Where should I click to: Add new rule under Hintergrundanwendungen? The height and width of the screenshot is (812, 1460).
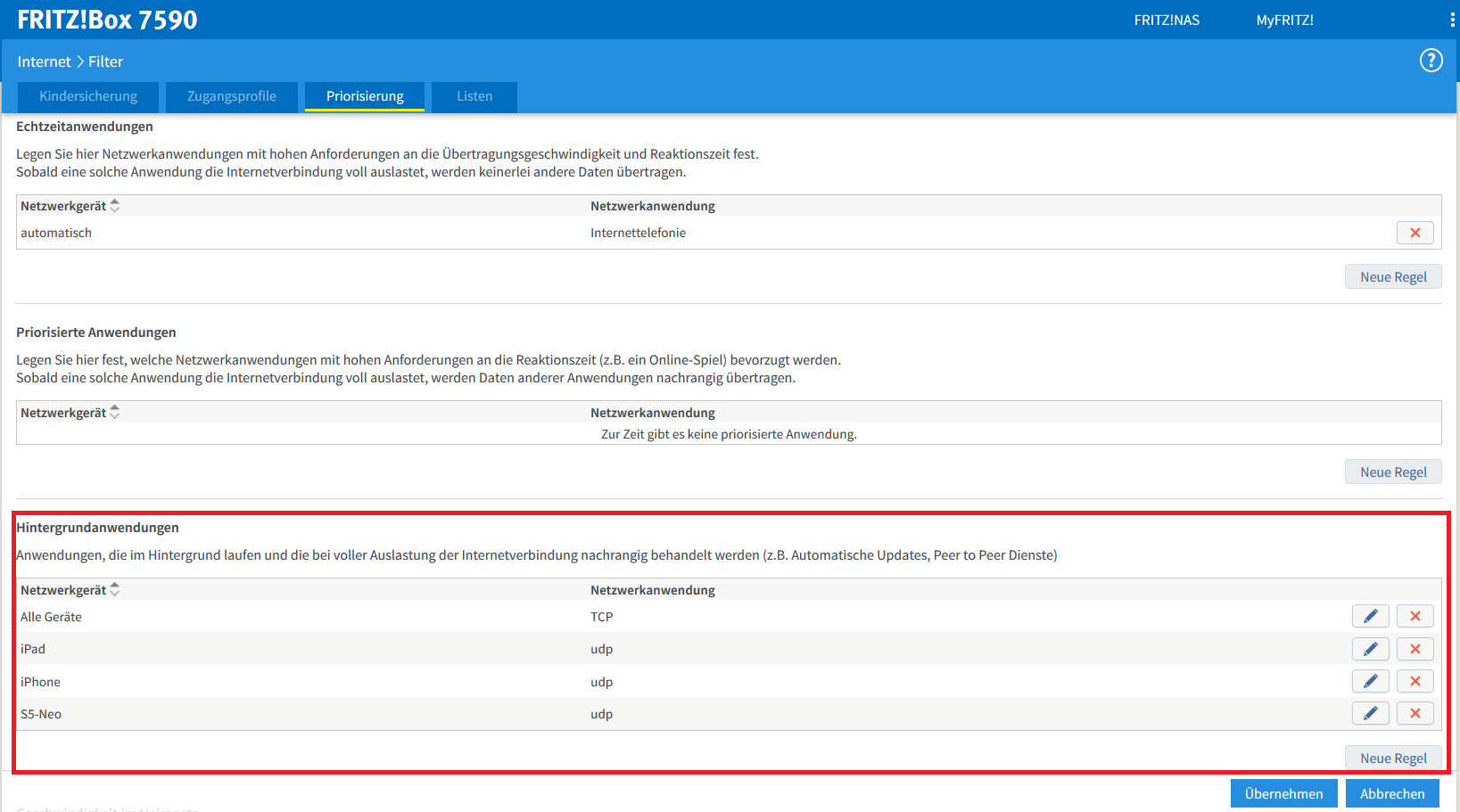point(1393,758)
